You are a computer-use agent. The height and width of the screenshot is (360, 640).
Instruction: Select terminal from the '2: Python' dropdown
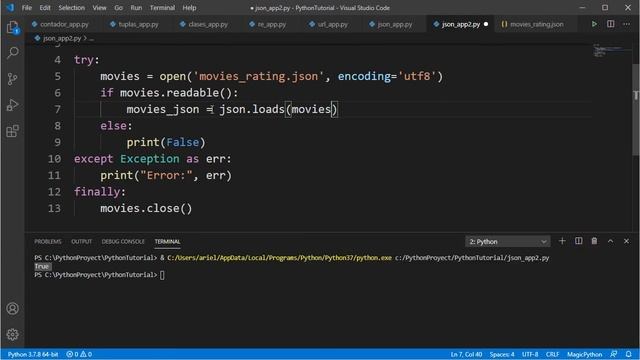pos(507,242)
